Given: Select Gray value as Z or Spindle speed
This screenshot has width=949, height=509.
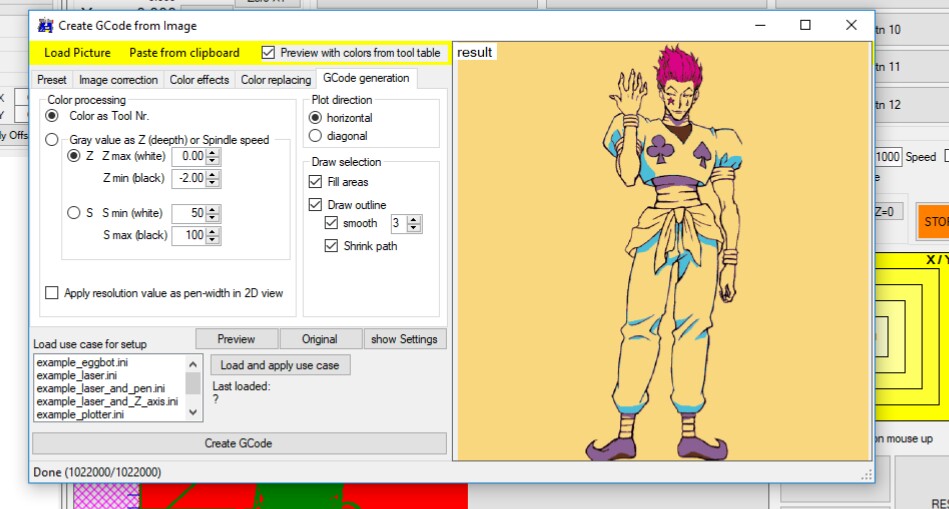Looking at the screenshot, I should click(x=52, y=140).
